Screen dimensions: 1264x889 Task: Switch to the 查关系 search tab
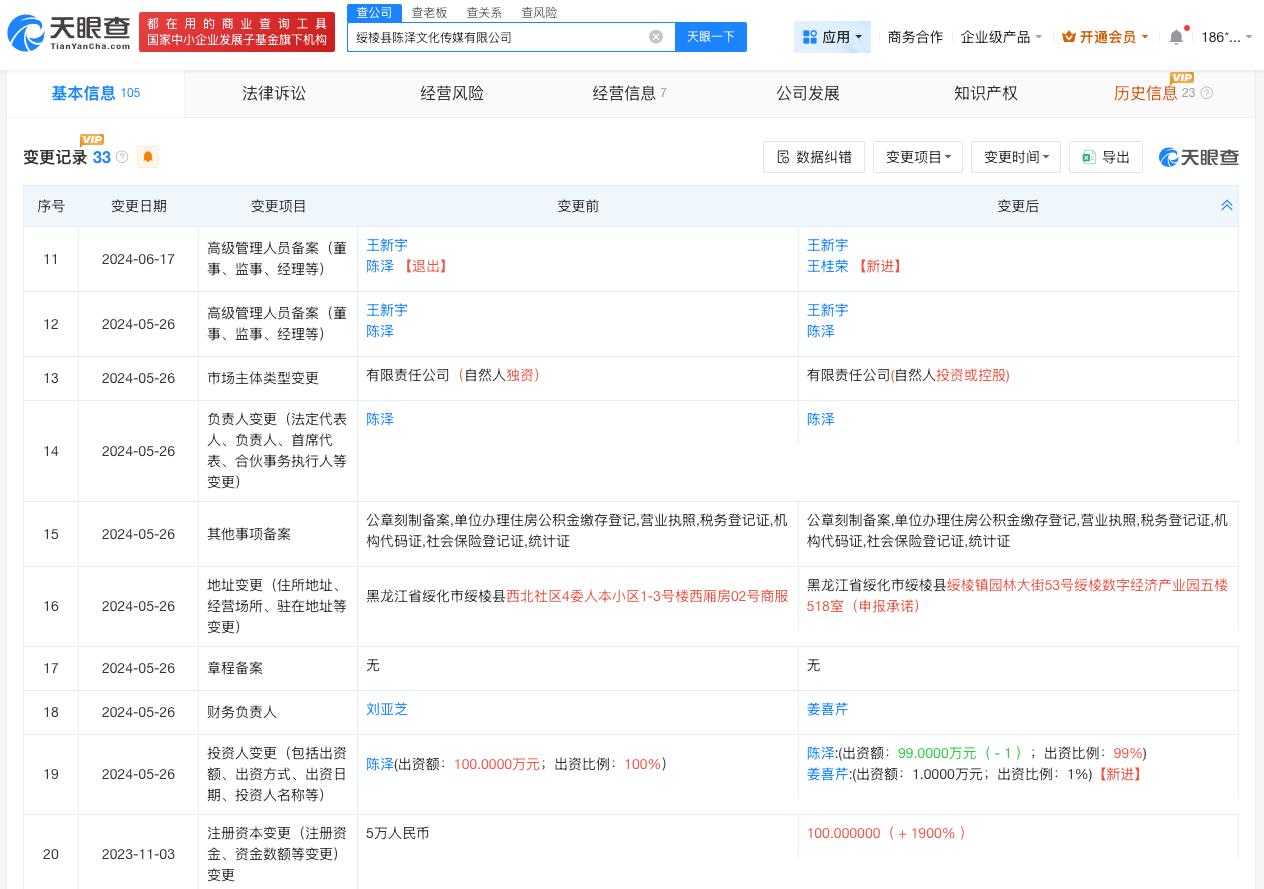tap(484, 13)
